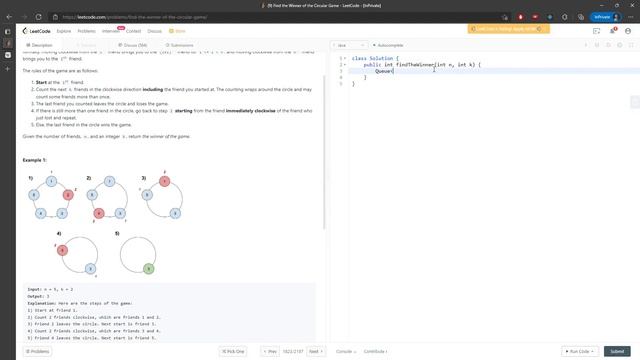Open the Contest nav item
The image size is (640, 360).
pyautogui.click(x=133, y=31)
